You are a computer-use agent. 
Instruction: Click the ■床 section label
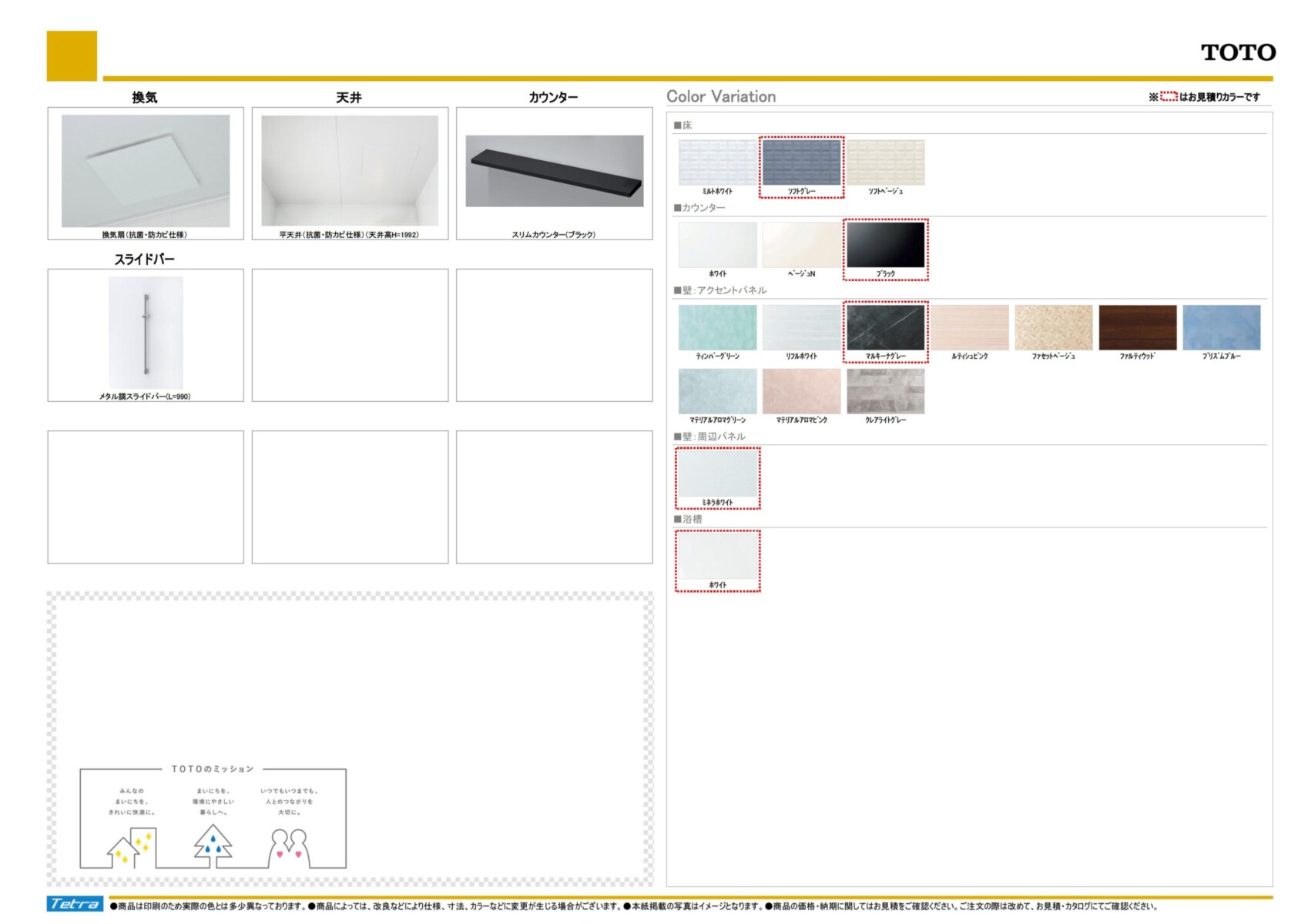(683, 126)
